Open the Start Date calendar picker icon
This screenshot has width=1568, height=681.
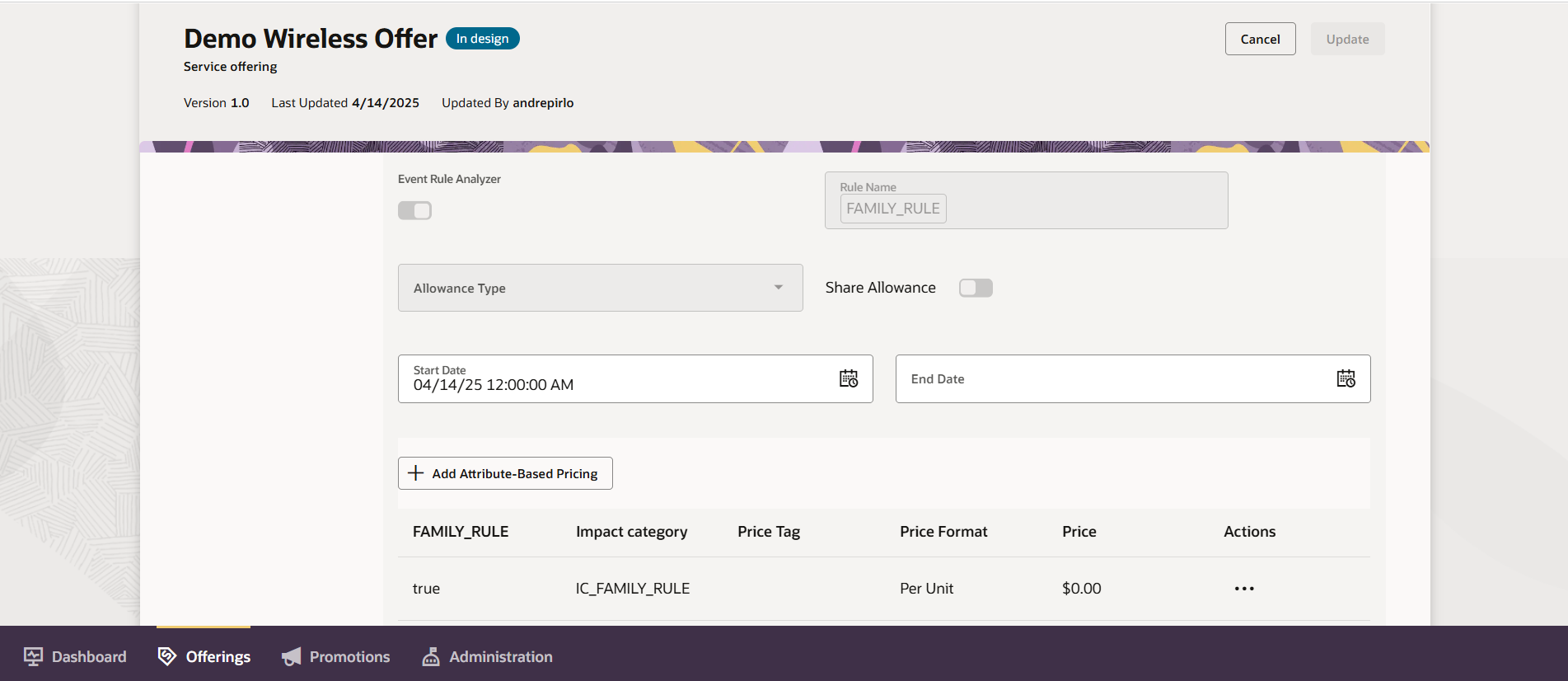[849, 378]
